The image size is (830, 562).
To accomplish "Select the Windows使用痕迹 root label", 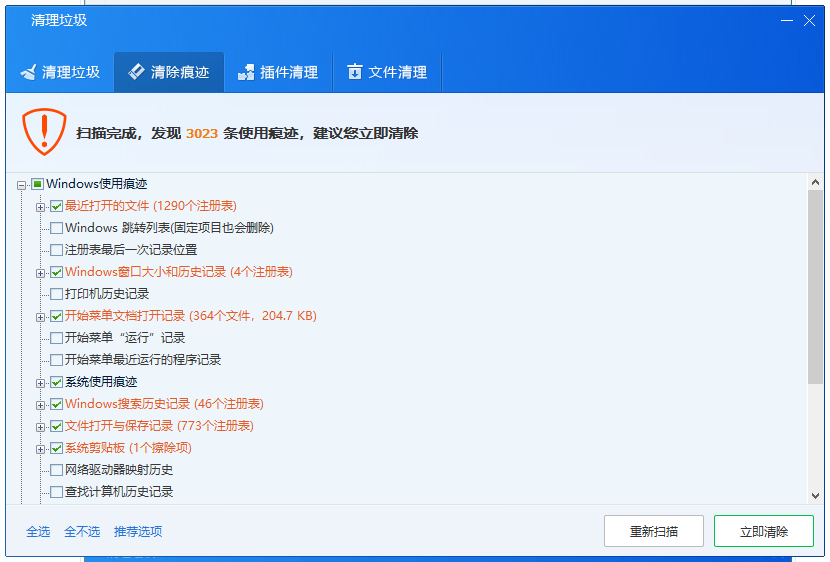I will [x=97, y=184].
